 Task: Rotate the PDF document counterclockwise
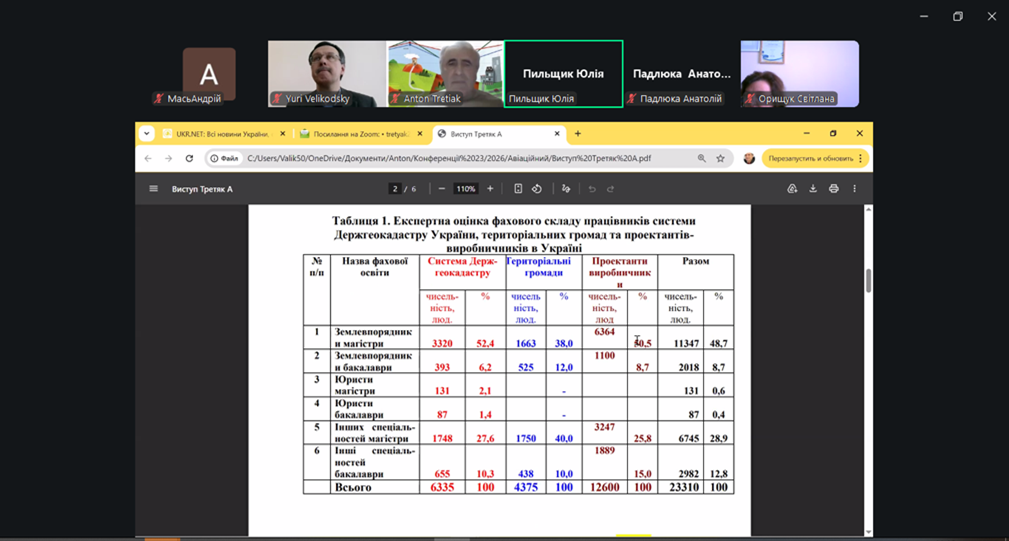click(x=537, y=189)
